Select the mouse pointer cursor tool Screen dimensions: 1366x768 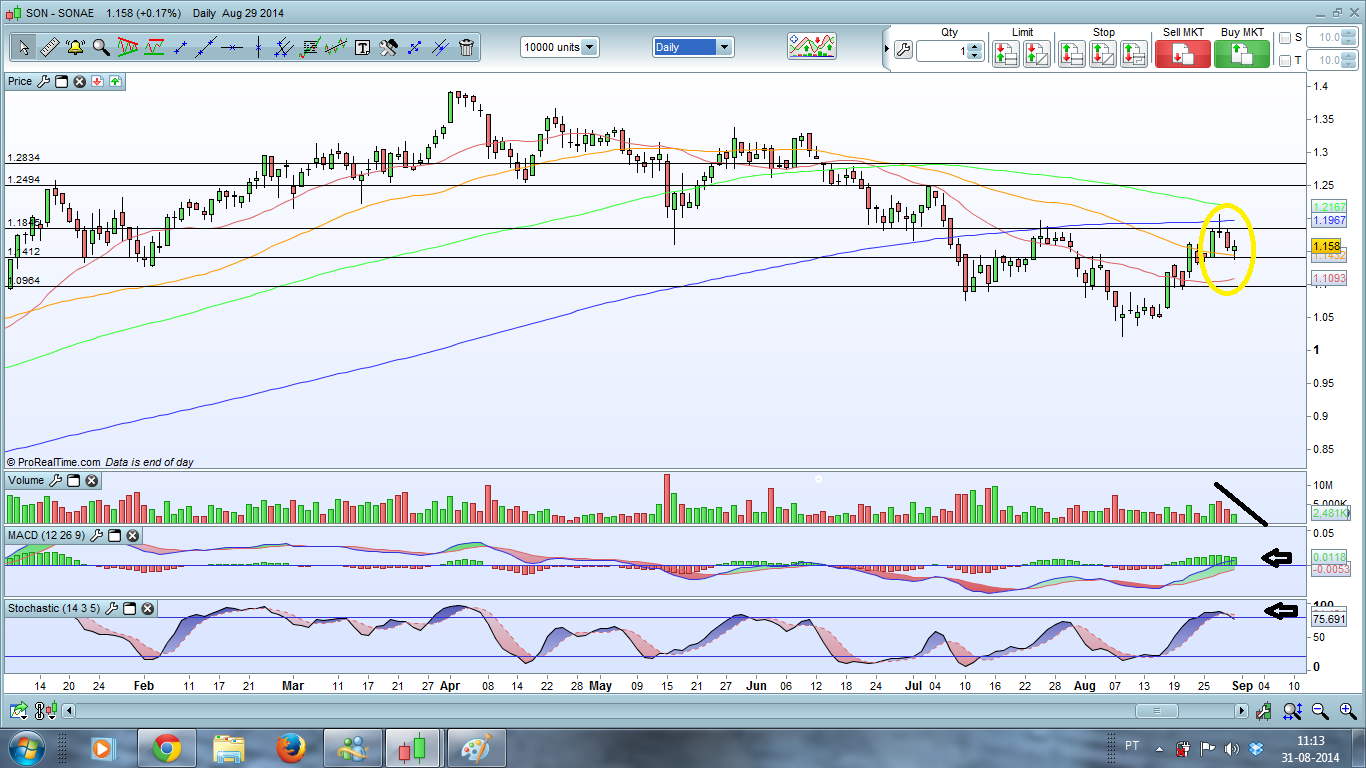[22, 47]
